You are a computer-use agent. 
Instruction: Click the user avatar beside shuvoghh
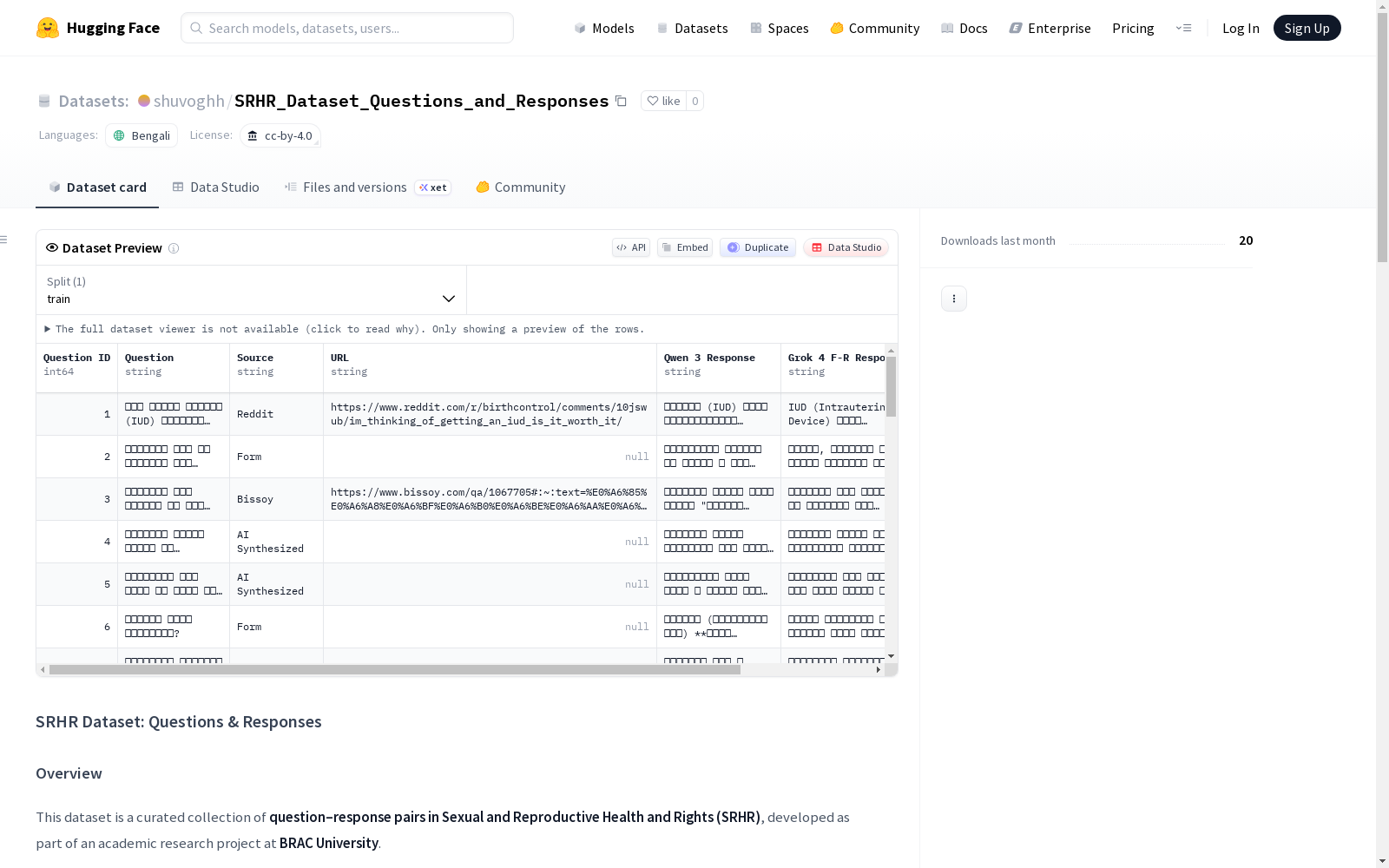point(144,101)
